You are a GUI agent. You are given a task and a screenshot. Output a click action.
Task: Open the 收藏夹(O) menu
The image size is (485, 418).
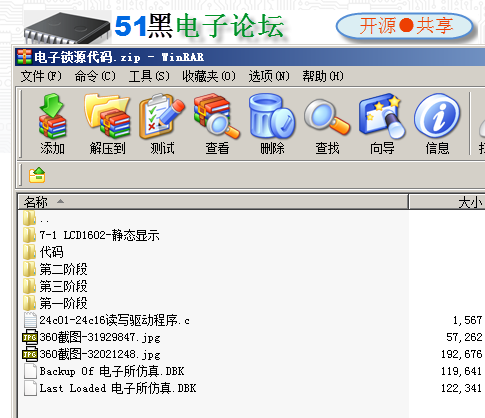209,76
